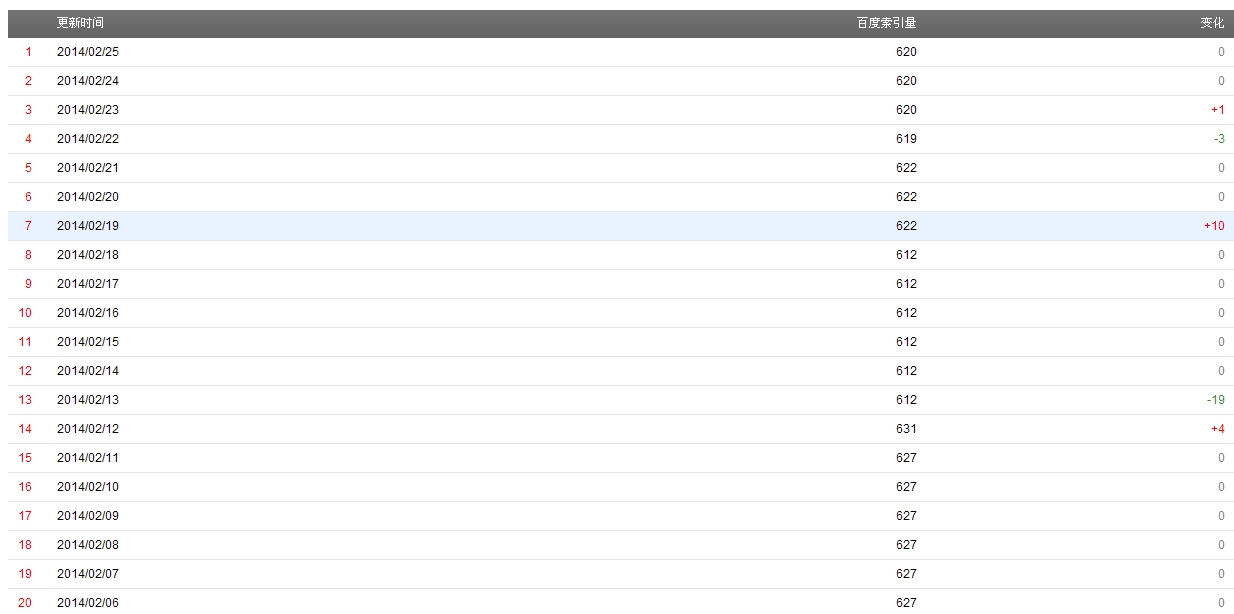Click index value 612 in 2014/02/13 row
Image resolution: width=1234 pixels, height=614 pixels.
(906, 400)
